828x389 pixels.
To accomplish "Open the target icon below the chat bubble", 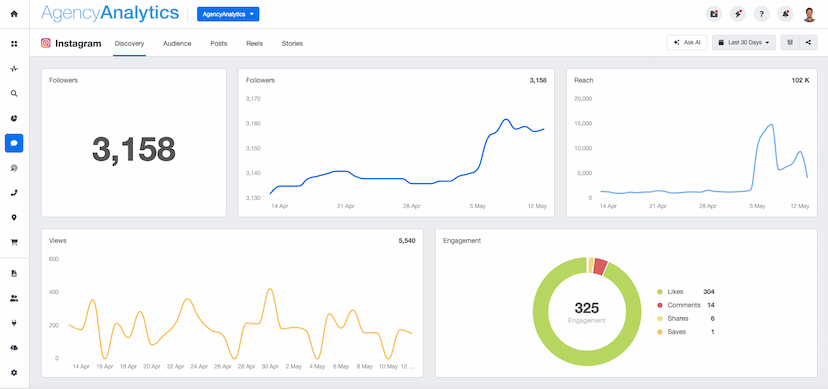I will click(x=14, y=168).
